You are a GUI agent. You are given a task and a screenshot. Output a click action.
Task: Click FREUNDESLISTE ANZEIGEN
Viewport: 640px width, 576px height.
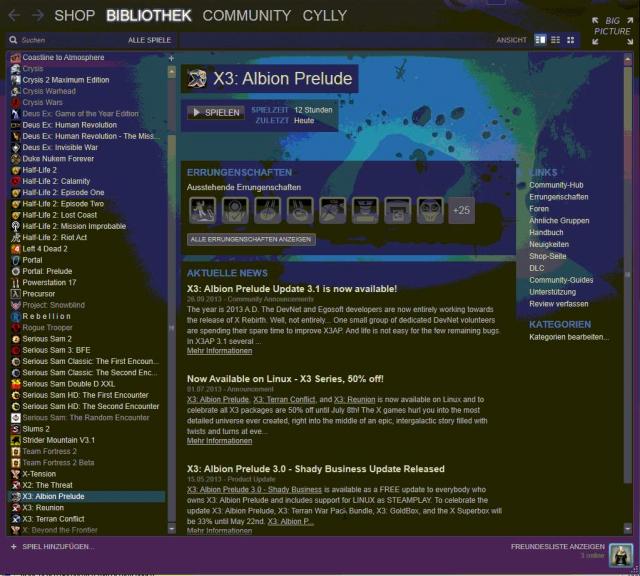(558, 547)
